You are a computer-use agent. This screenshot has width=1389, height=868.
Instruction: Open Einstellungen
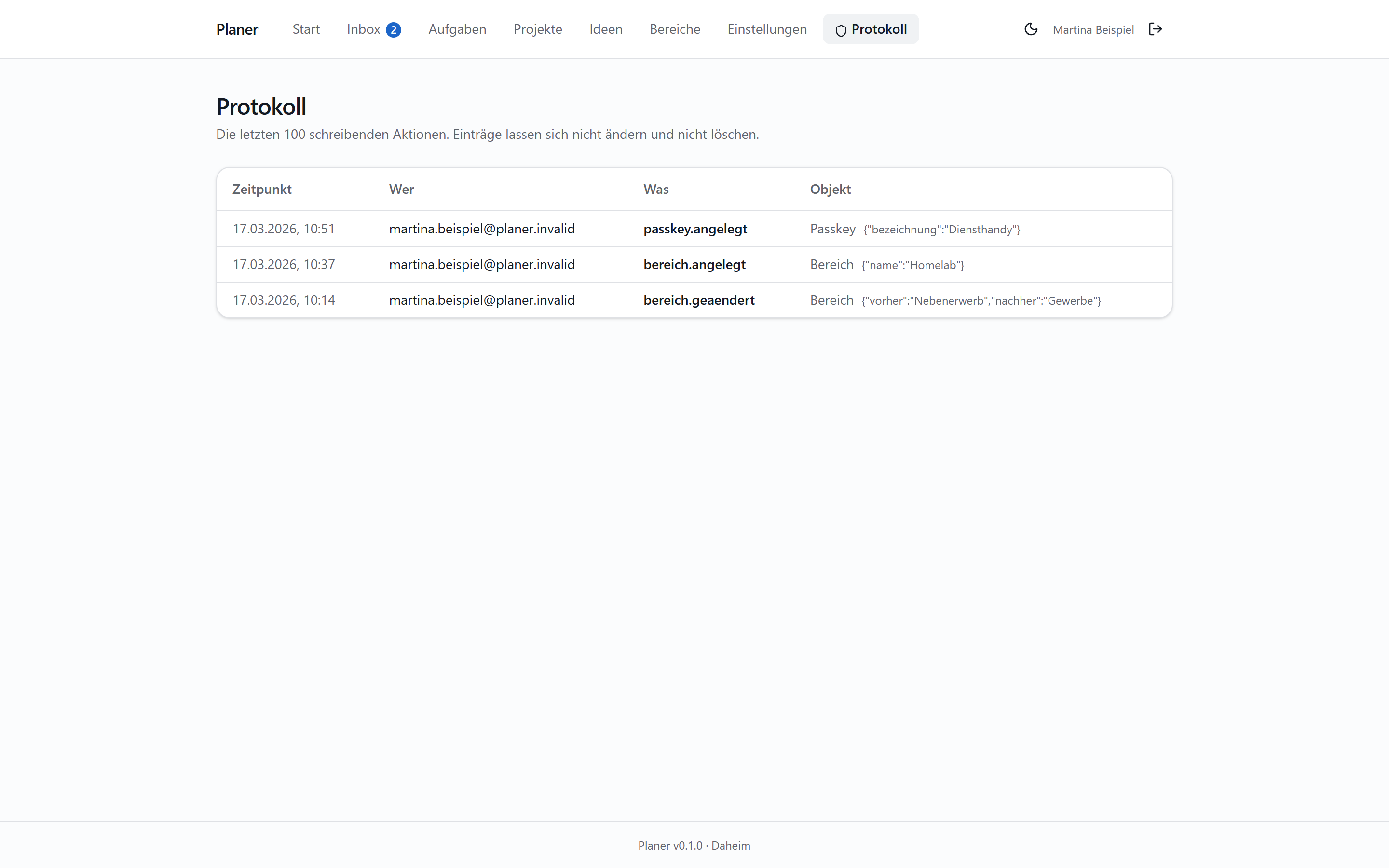[767, 29]
